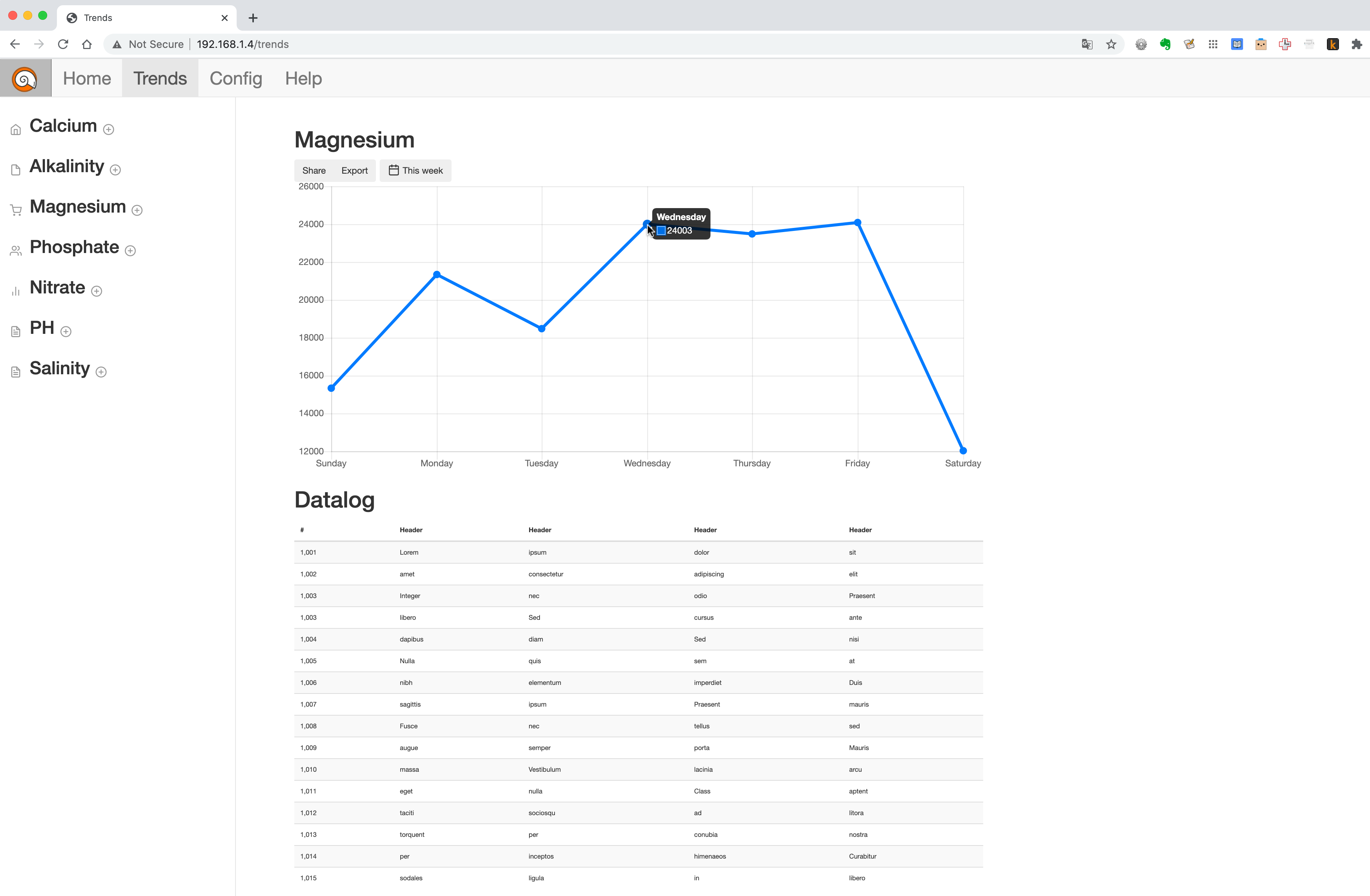Close the Trends browser tab
Screen dimensions: 1370x896
pyautogui.click(x=225, y=18)
